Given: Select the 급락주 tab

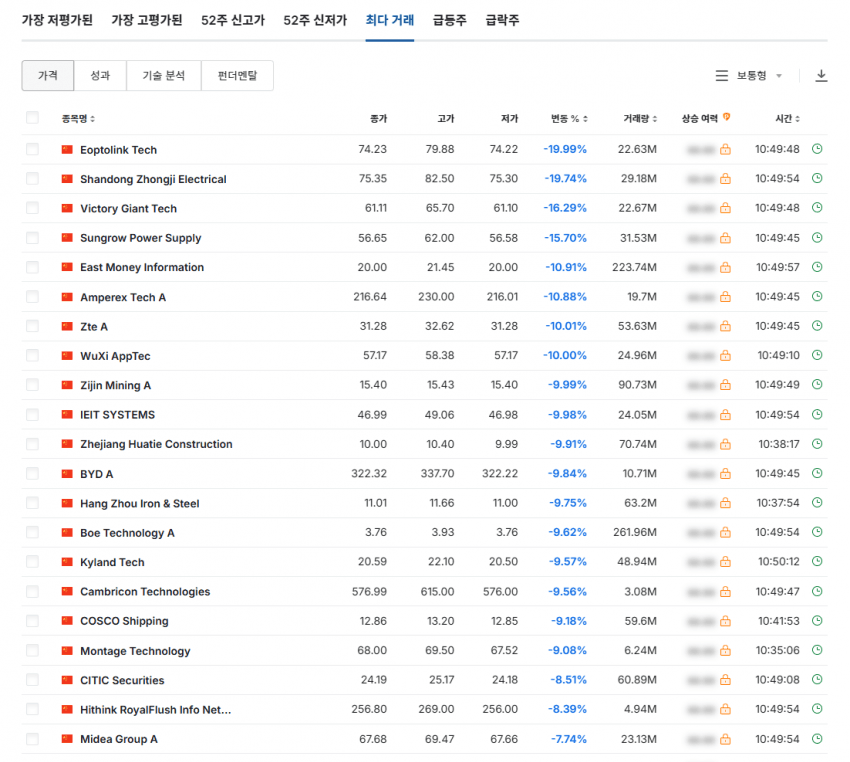Looking at the screenshot, I should [x=502, y=21].
